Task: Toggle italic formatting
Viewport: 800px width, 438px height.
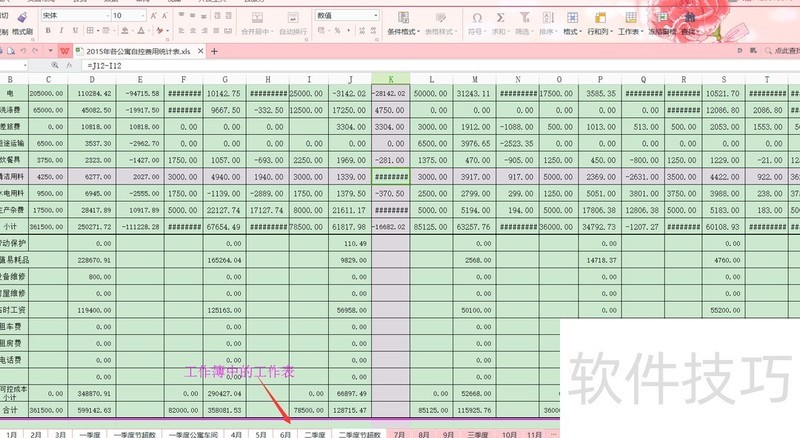Action: [x=61, y=31]
